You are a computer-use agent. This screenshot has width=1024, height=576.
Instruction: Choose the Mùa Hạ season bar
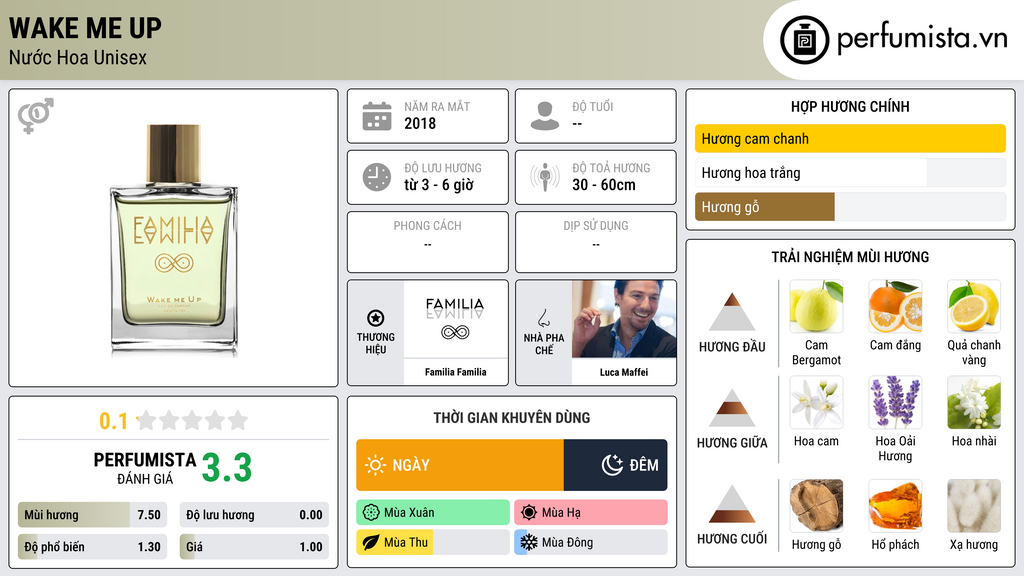591,513
